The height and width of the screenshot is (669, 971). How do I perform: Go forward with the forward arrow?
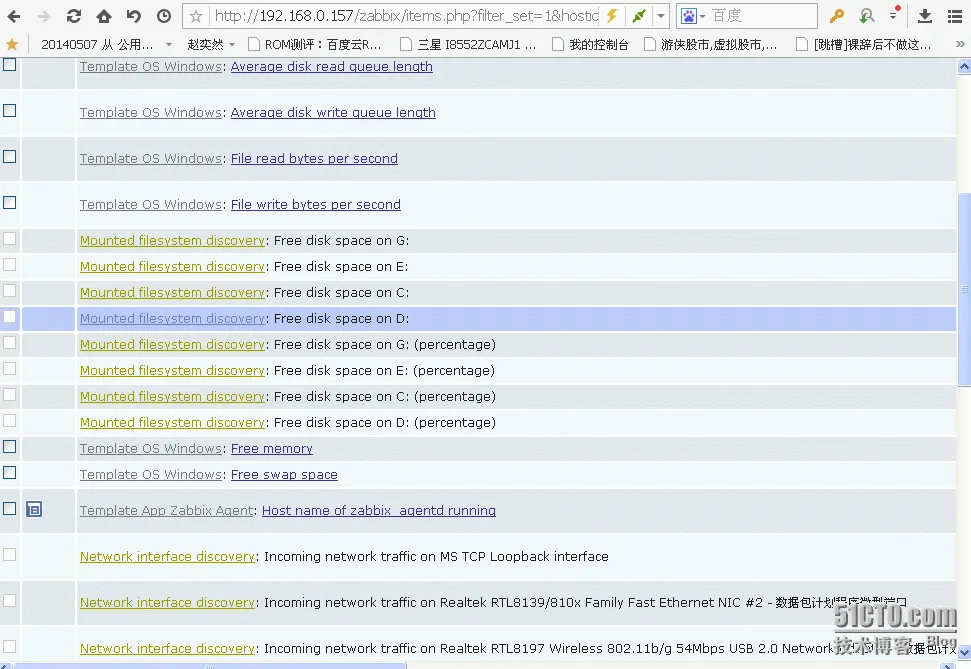pos(43,16)
